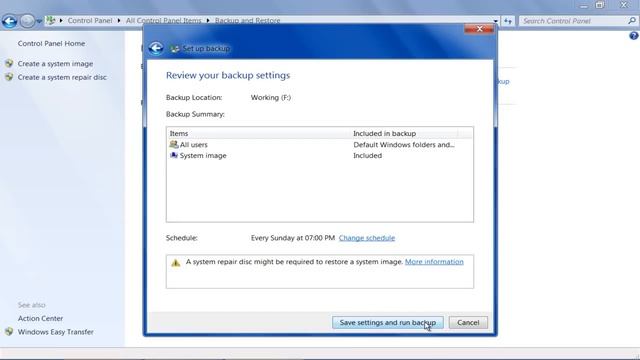The image size is (640, 360).
Task: Select the All users row
Action: pyautogui.click(x=320, y=144)
